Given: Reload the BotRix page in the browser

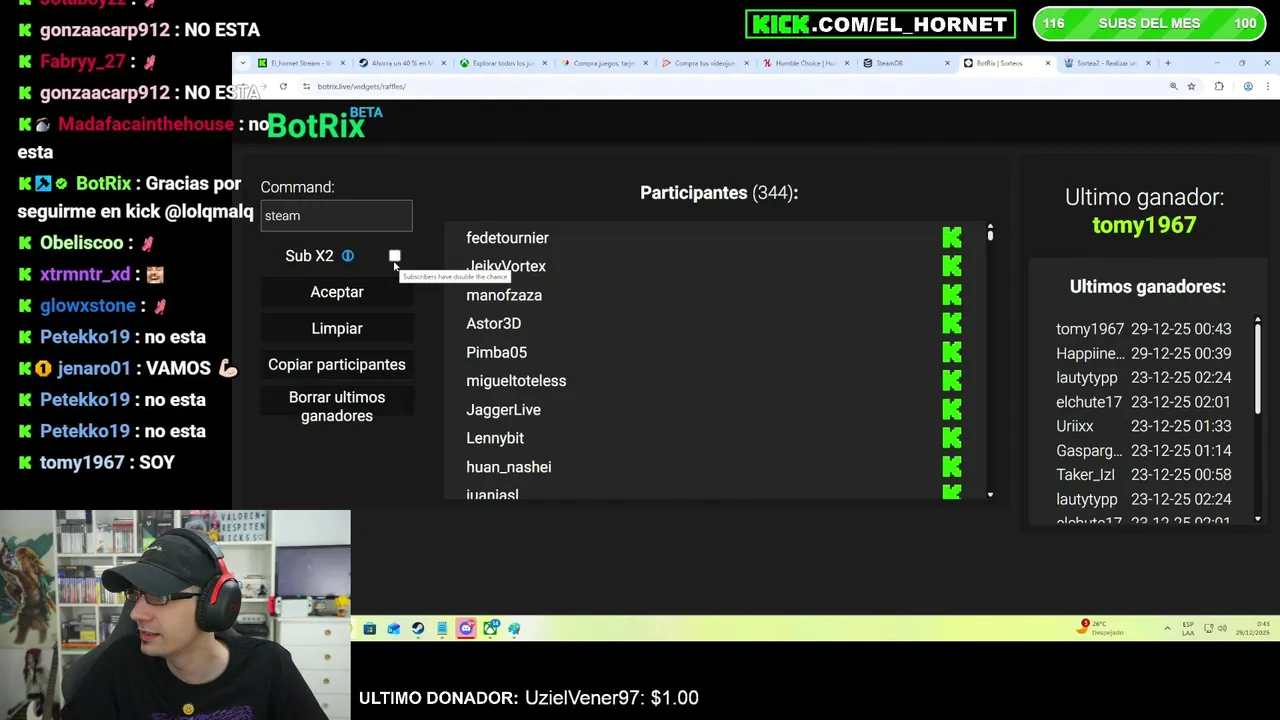Looking at the screenshot, I should coord(283,87).
